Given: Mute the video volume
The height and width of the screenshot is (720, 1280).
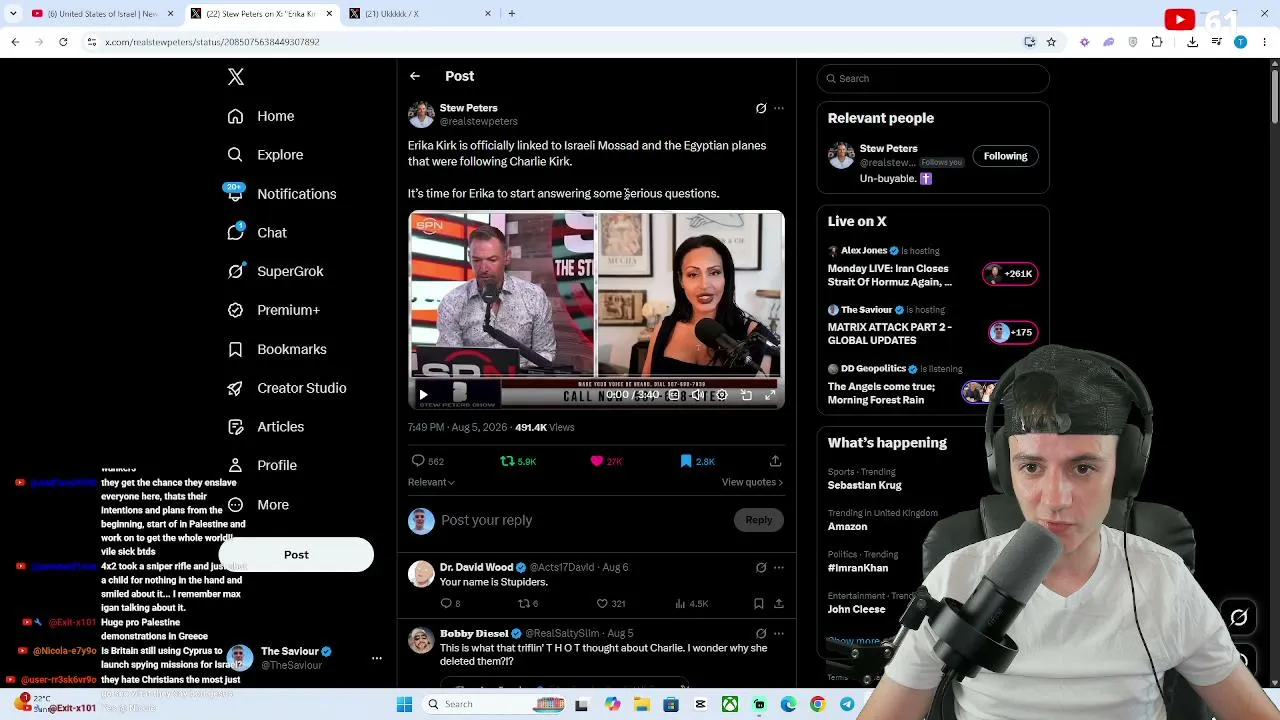Looking at the screenshot, I should pos(698,395).
